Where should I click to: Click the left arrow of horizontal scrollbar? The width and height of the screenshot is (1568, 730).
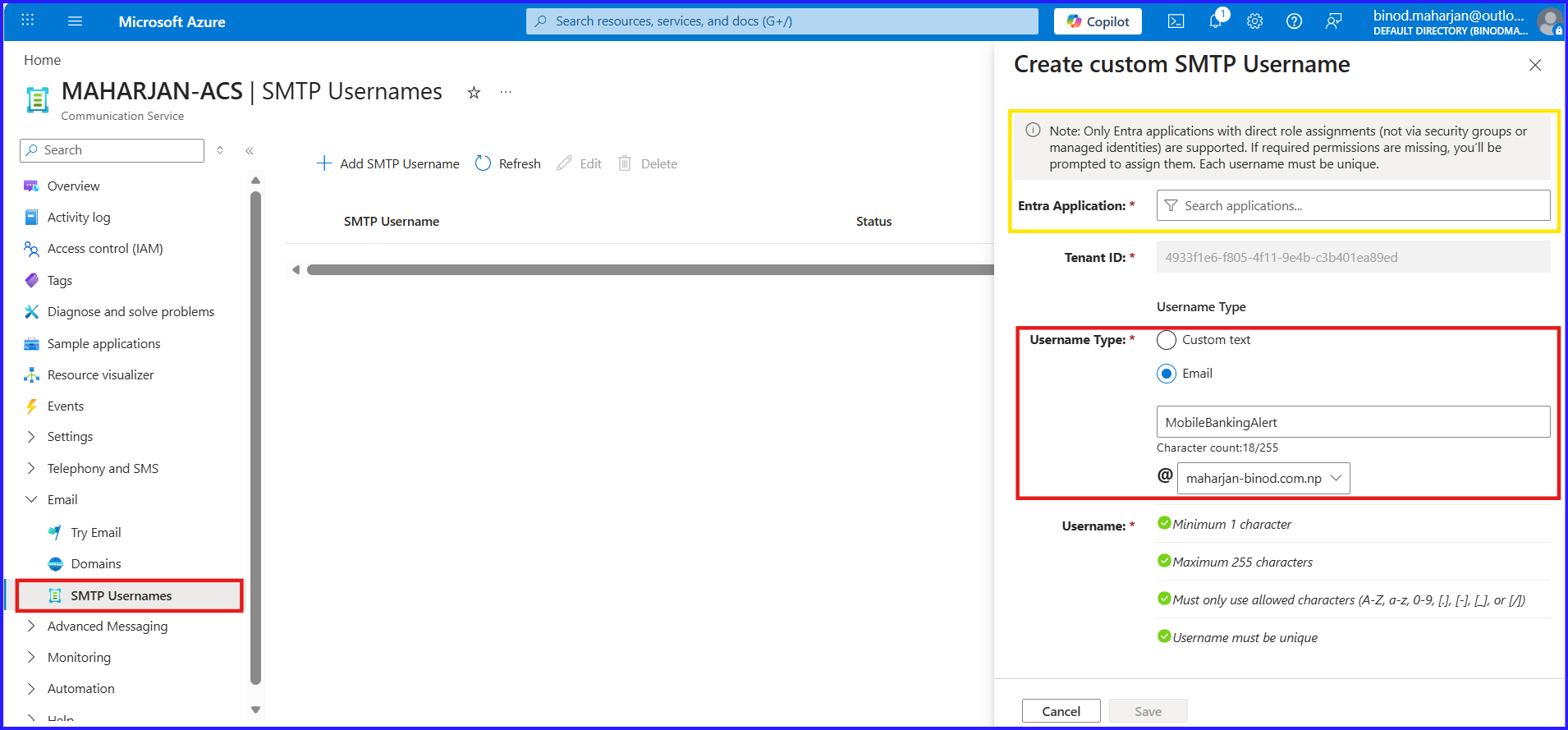tap(296, 269)
